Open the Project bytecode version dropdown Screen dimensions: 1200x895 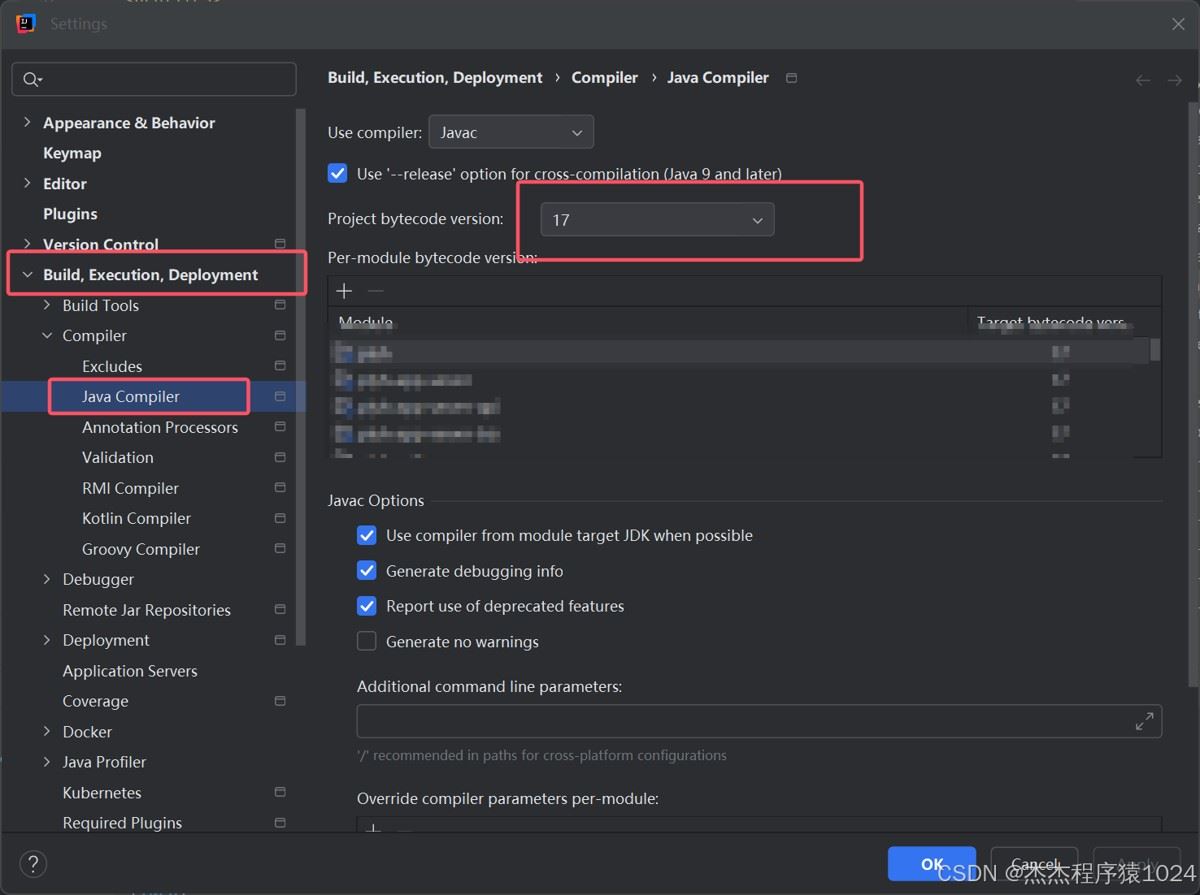pos(657,220)
